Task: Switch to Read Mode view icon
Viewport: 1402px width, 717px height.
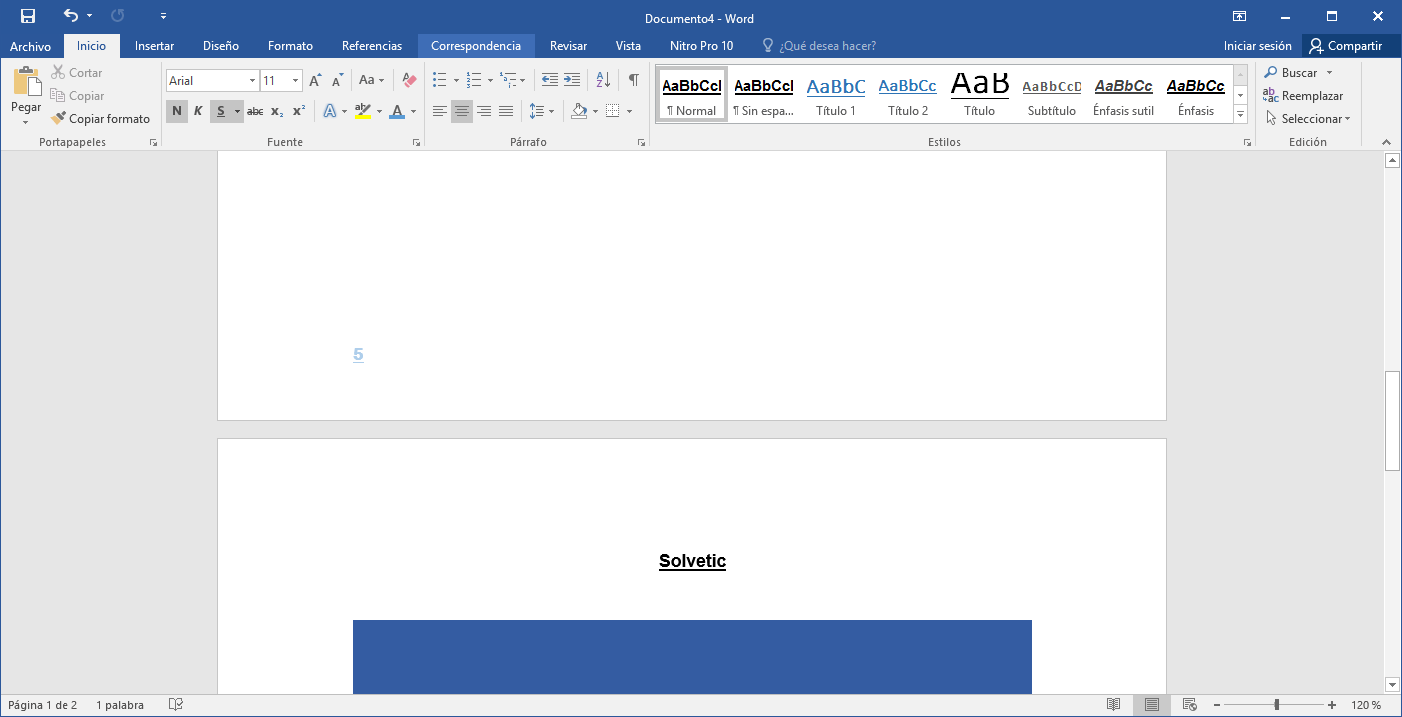Action: tap(1114, 705)
